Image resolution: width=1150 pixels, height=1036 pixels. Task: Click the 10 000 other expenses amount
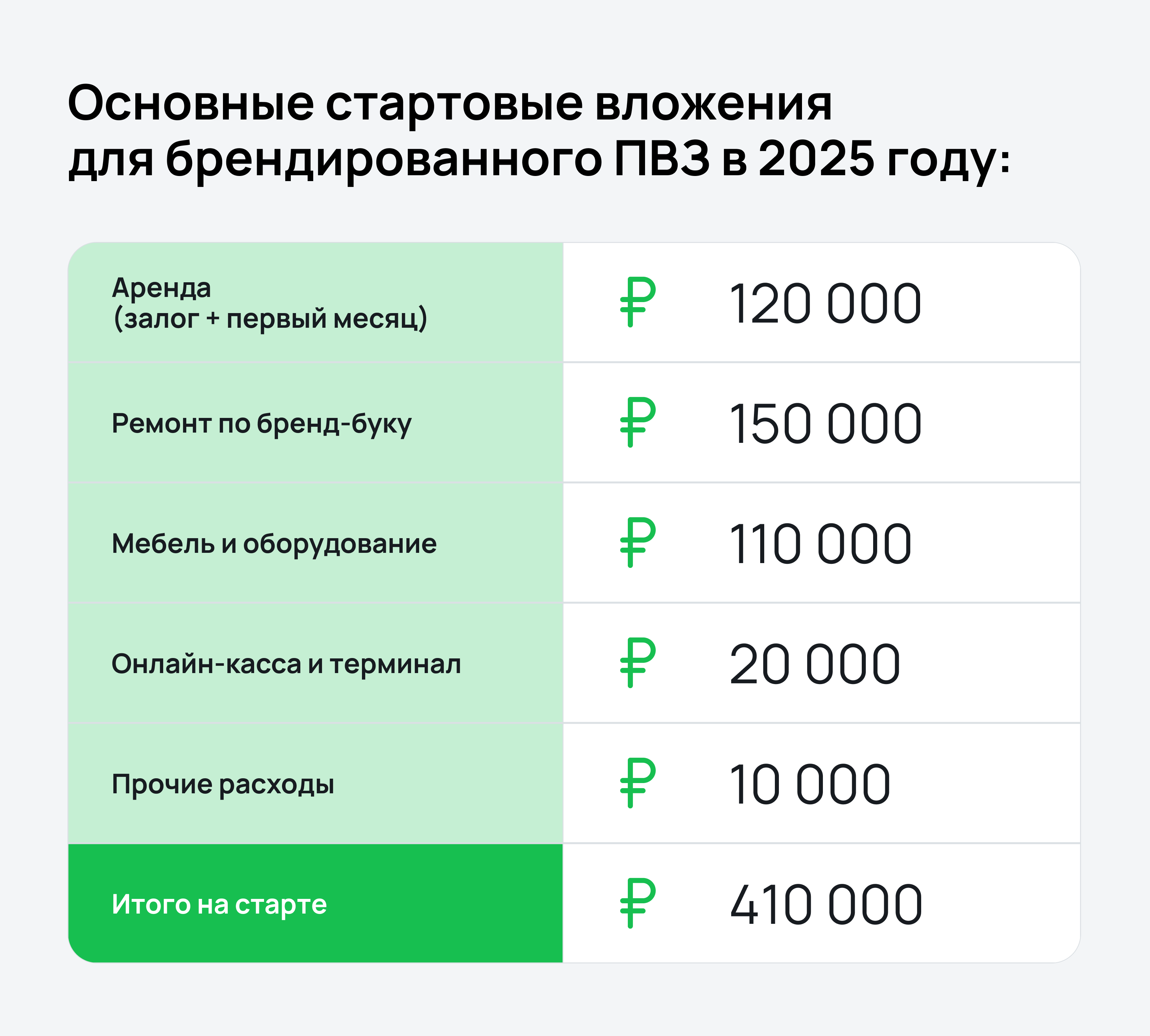[x=809, y=785]
